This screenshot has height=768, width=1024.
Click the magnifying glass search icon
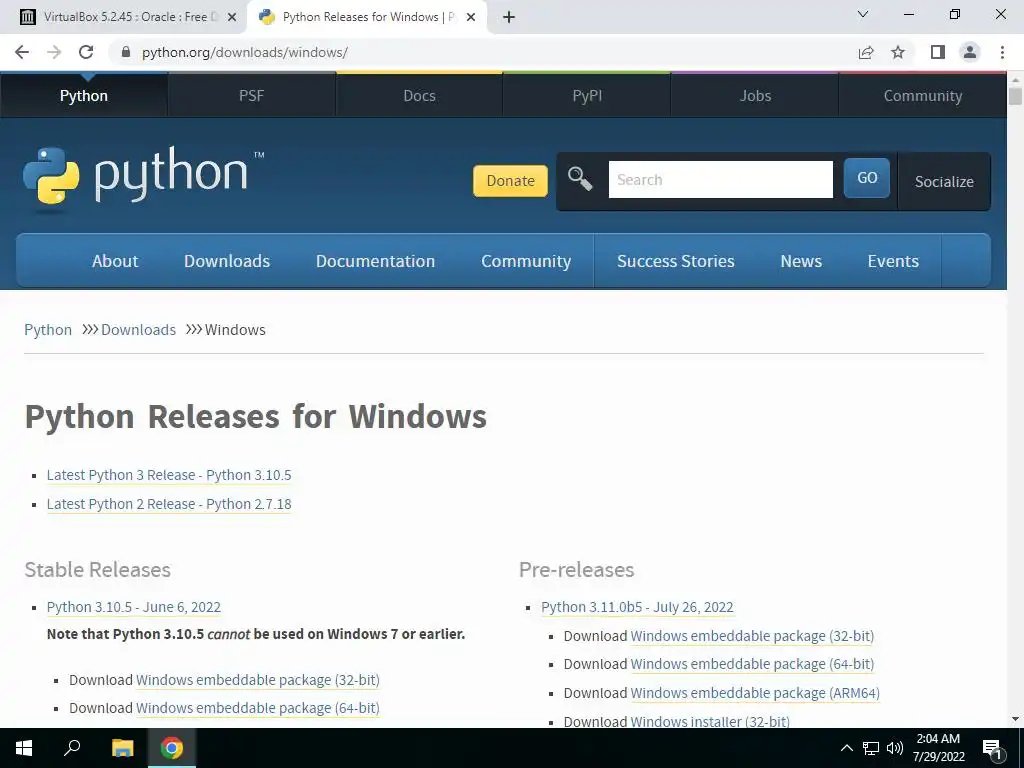coord(579,178)
